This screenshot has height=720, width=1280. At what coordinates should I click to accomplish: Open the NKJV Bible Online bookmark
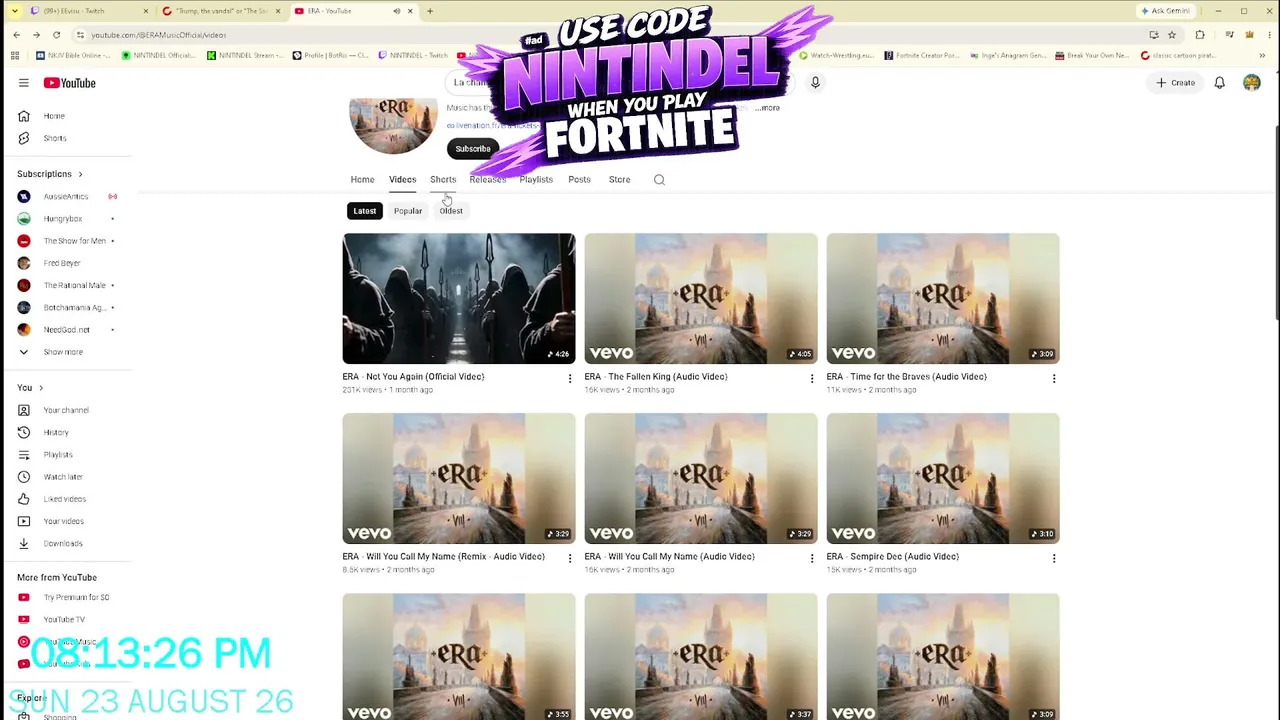[74, 55]
